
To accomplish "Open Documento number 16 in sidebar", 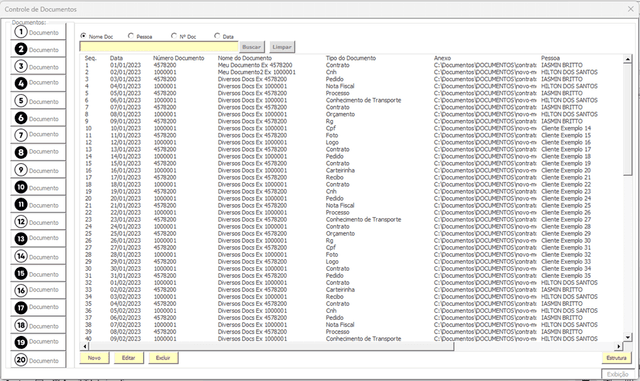I will click(x=38, y=290).
